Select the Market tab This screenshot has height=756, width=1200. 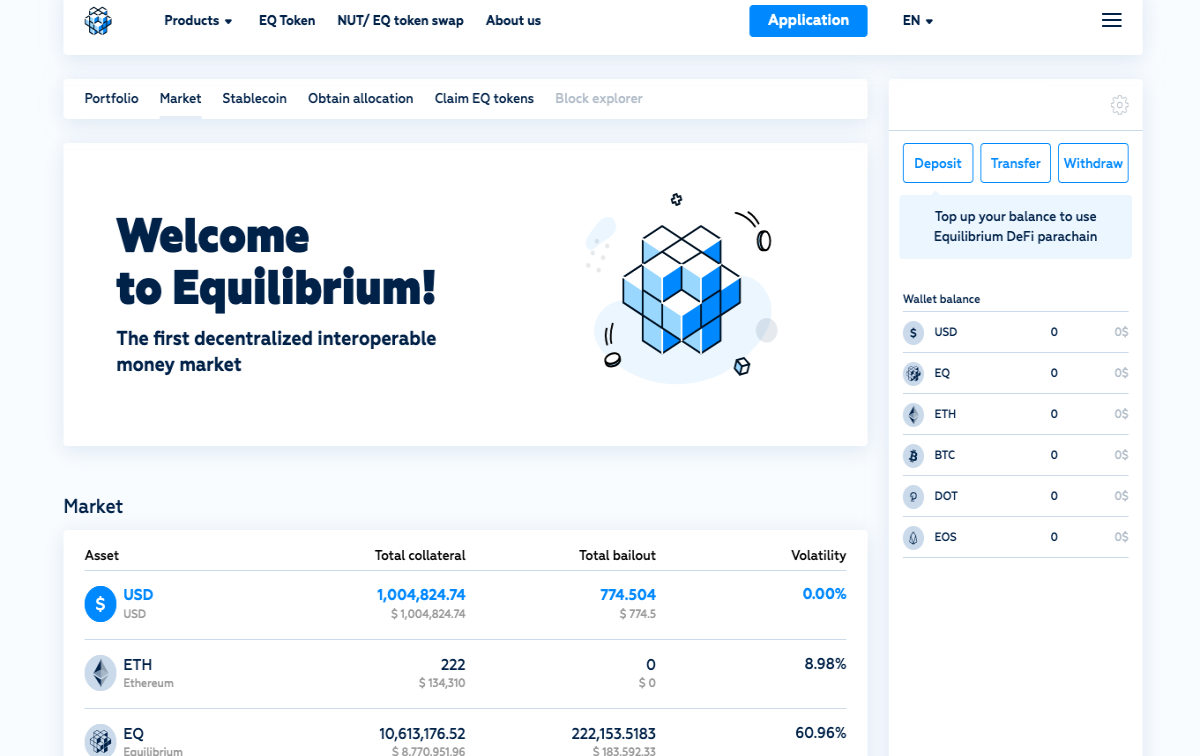tap(180, 98)
